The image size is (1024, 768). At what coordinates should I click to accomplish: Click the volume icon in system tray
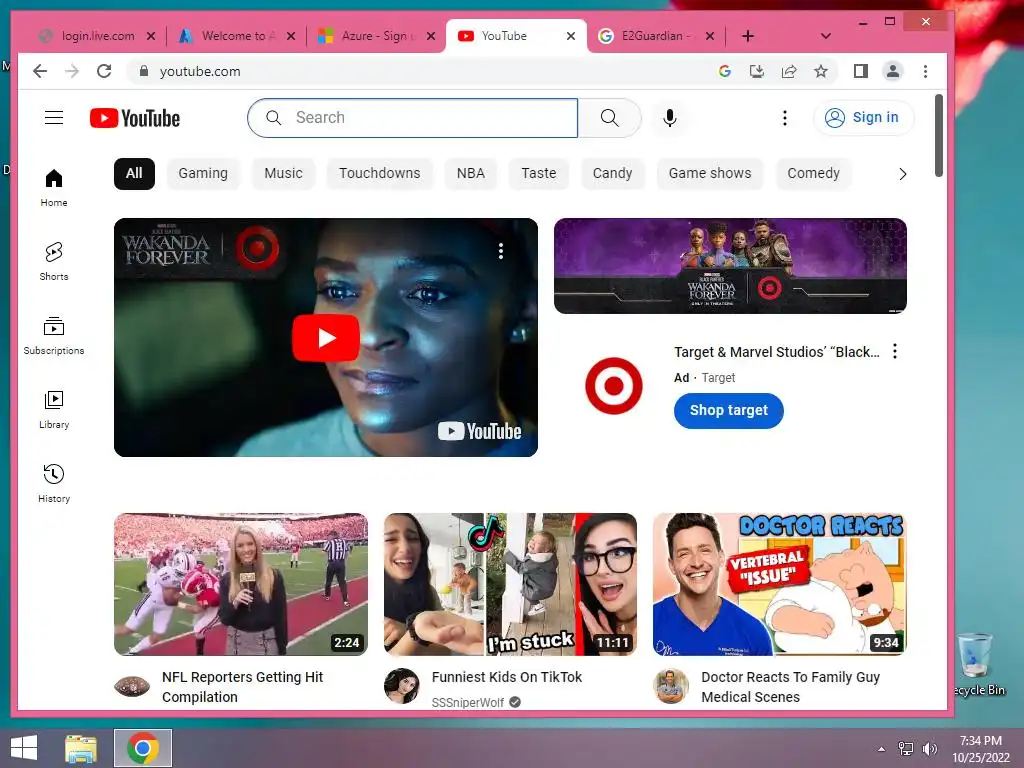pyautogui.click(x=929, y=748)
